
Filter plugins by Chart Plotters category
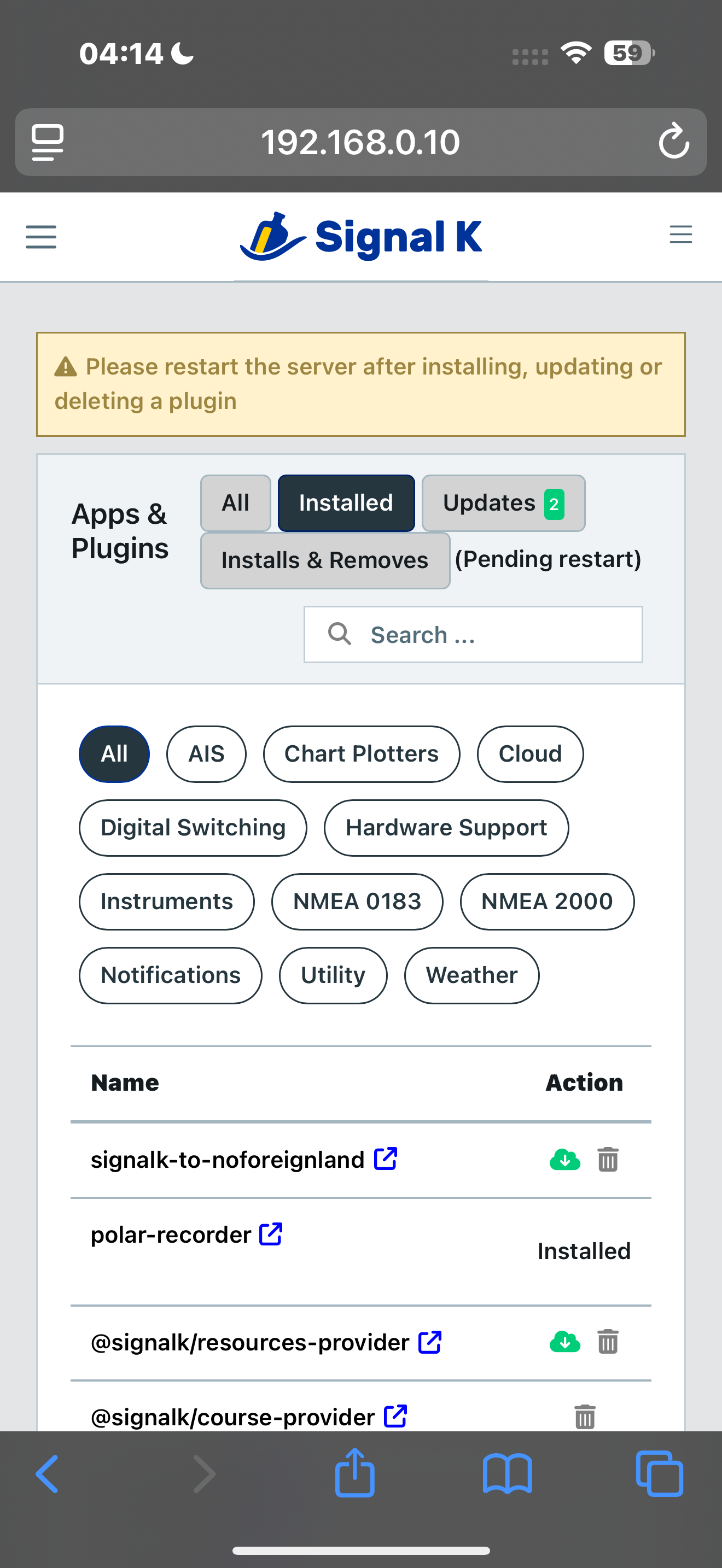tap(361, 753)
